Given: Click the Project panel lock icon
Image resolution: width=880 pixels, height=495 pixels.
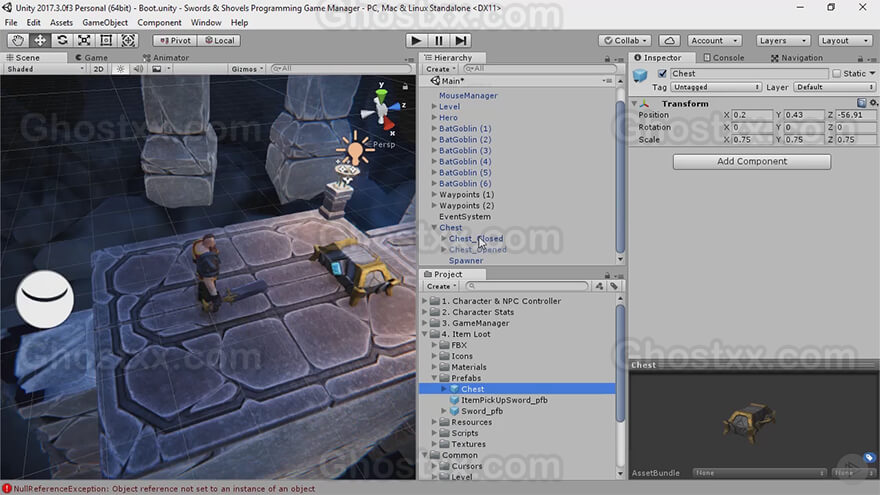Looking at the screenshot, I should pyautogui.click(x=607, y=275).
